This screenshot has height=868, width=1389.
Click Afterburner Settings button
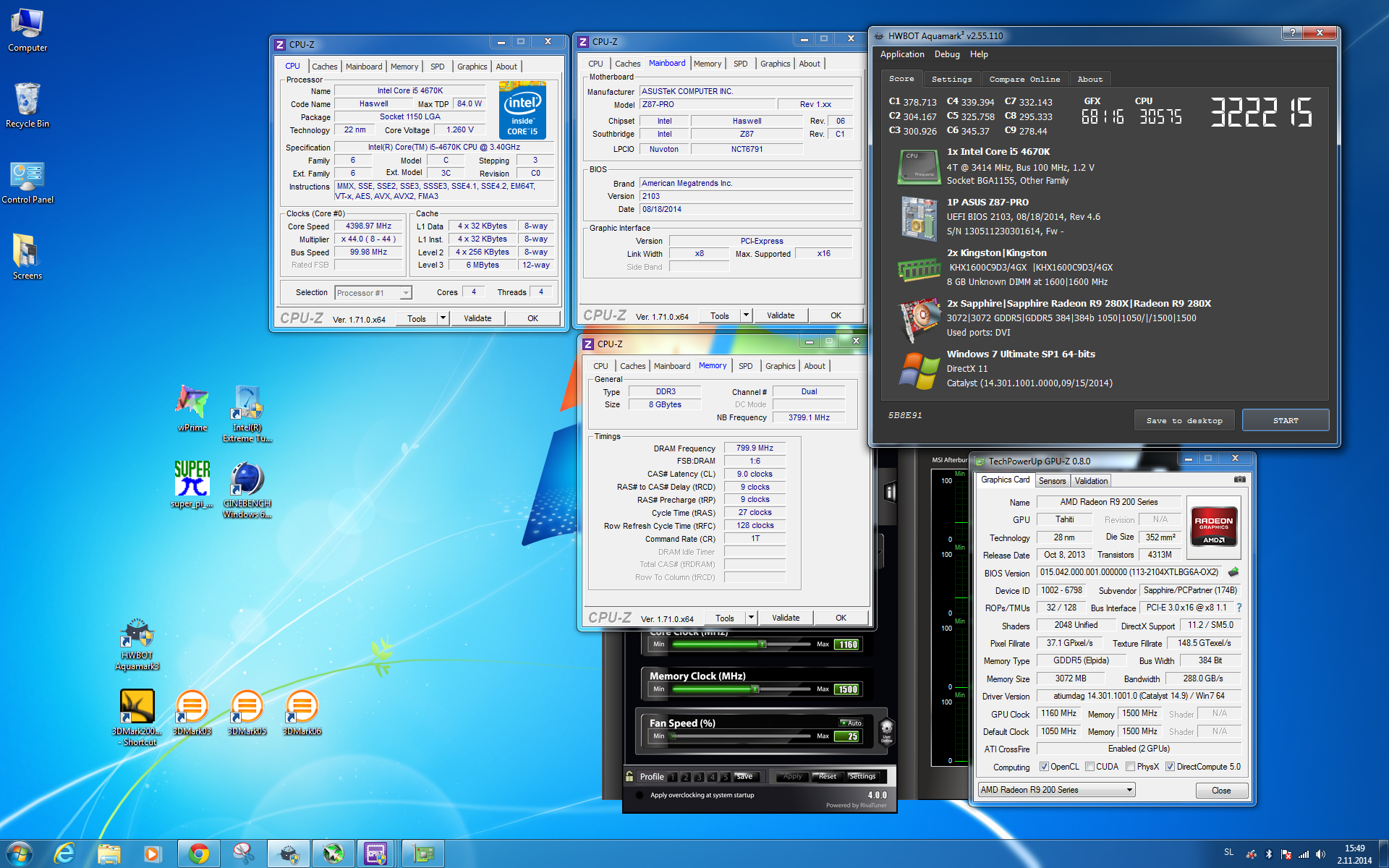[862, 776]
